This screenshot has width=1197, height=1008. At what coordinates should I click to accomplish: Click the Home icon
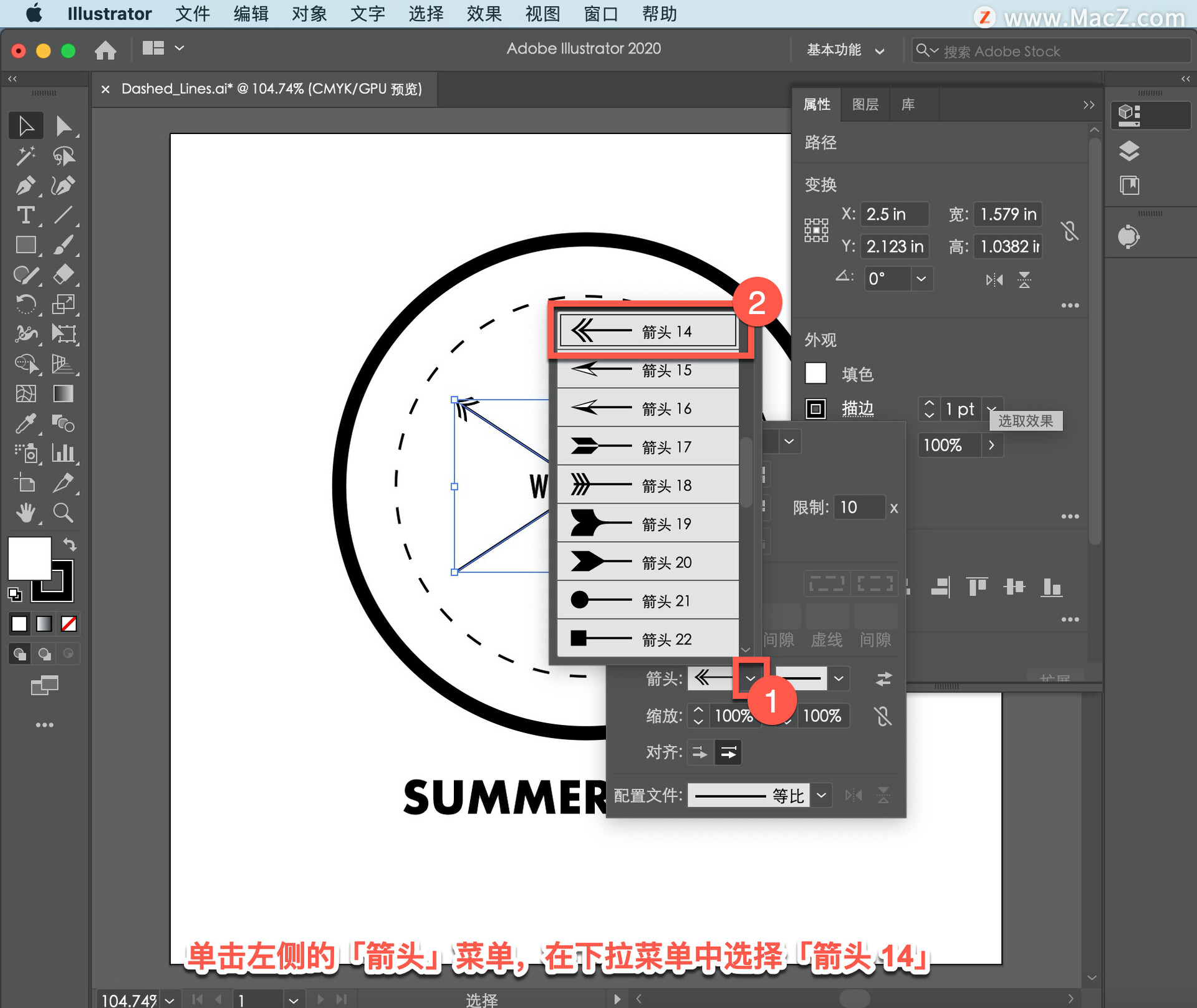(105, 50)
